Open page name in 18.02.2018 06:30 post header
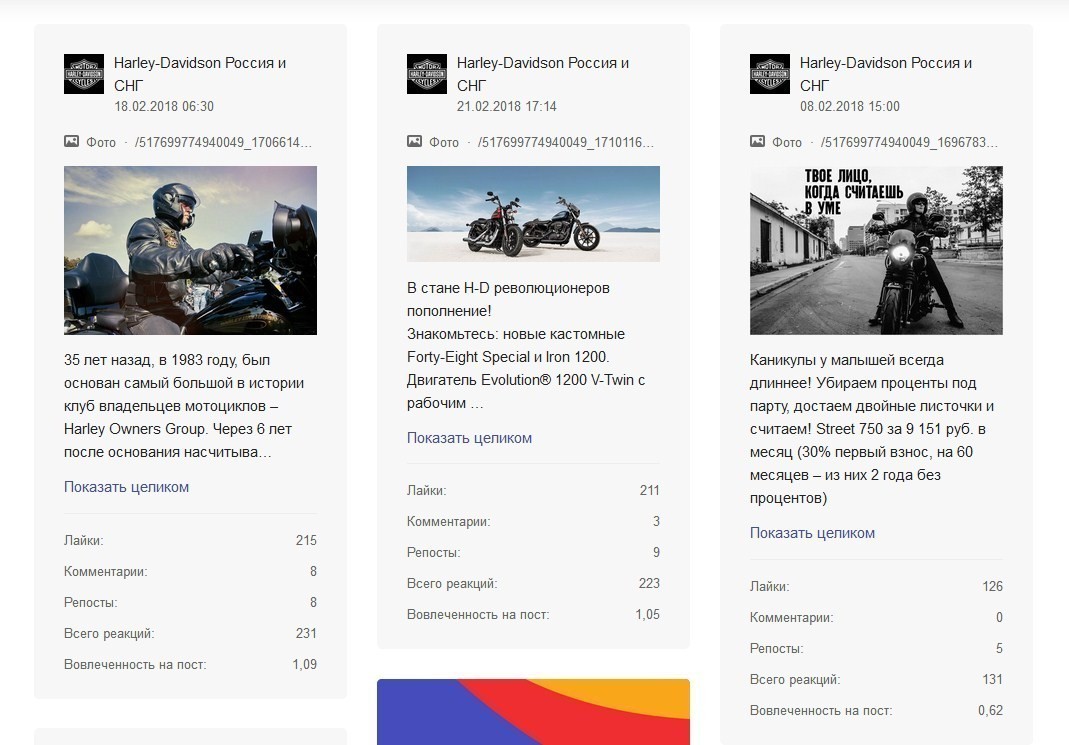The width and height of the screenshot is (1069, 745). tap(200, 74)
